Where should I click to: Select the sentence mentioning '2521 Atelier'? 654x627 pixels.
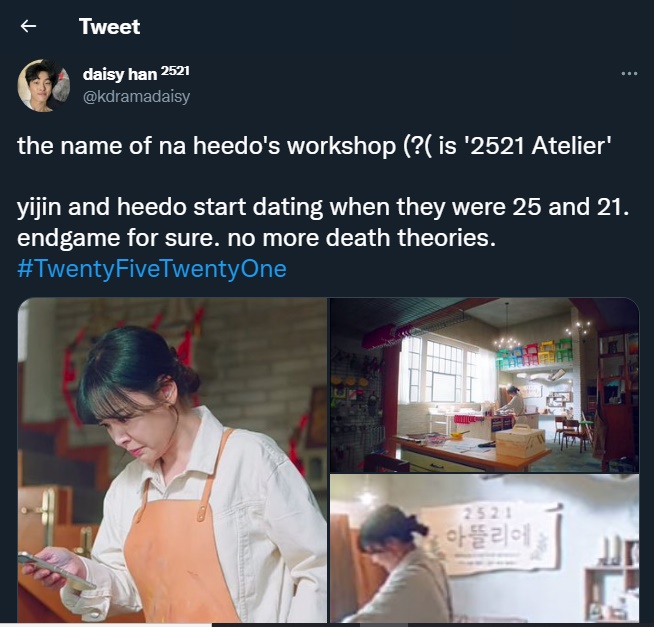[x=314, y=146]
